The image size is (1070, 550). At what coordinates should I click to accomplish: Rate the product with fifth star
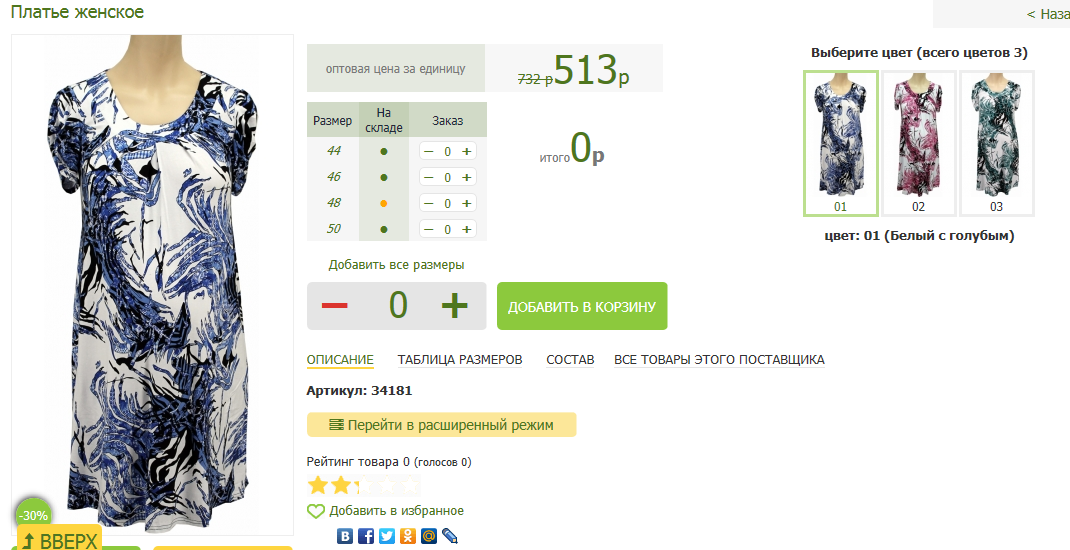[409, 485]
